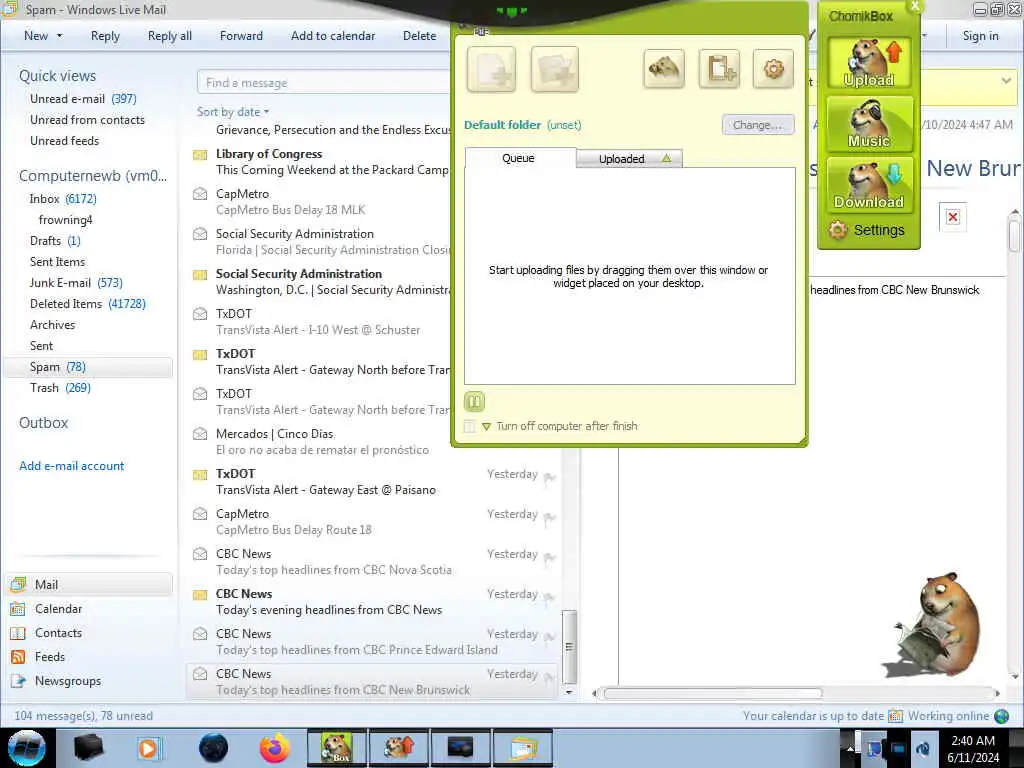Click the Mail icon in the bottom navigation
The image size is (1024, 768).
pyautogui.click(x=18, y=584)
